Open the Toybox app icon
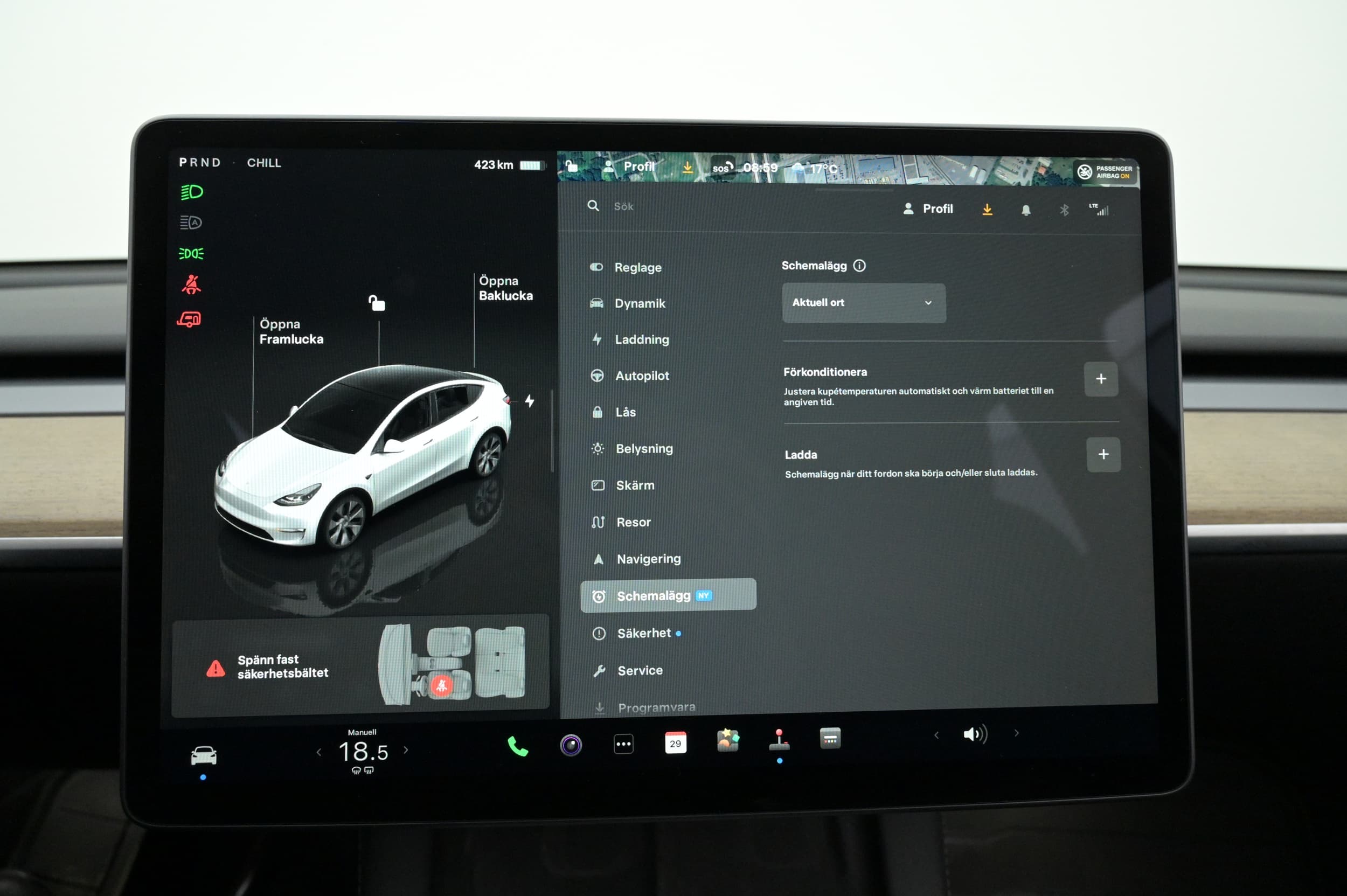1347x896 pixels. click(x=727, y=741)
